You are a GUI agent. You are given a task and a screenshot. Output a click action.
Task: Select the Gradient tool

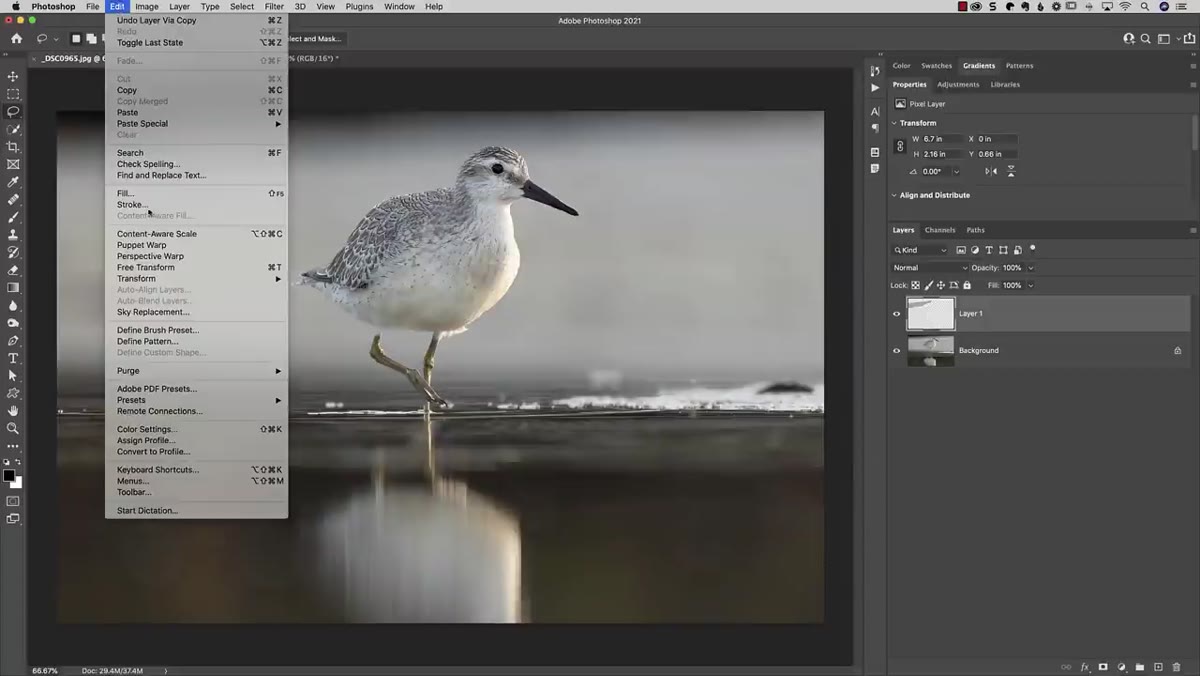point(13,288)
